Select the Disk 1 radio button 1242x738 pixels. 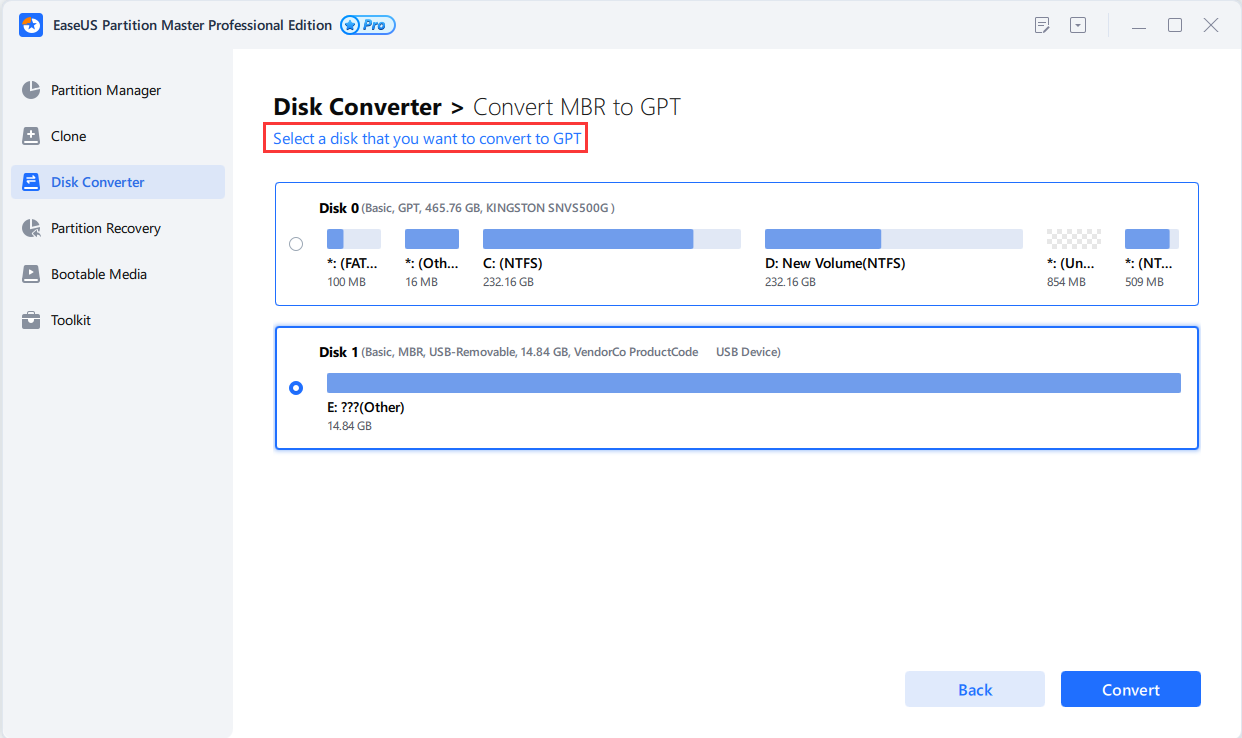pos(296,387)
